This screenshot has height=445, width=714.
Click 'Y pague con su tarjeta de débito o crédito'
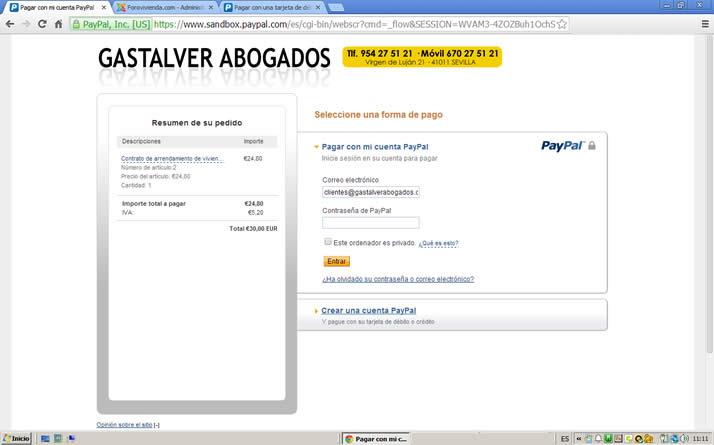click(378, 322)
